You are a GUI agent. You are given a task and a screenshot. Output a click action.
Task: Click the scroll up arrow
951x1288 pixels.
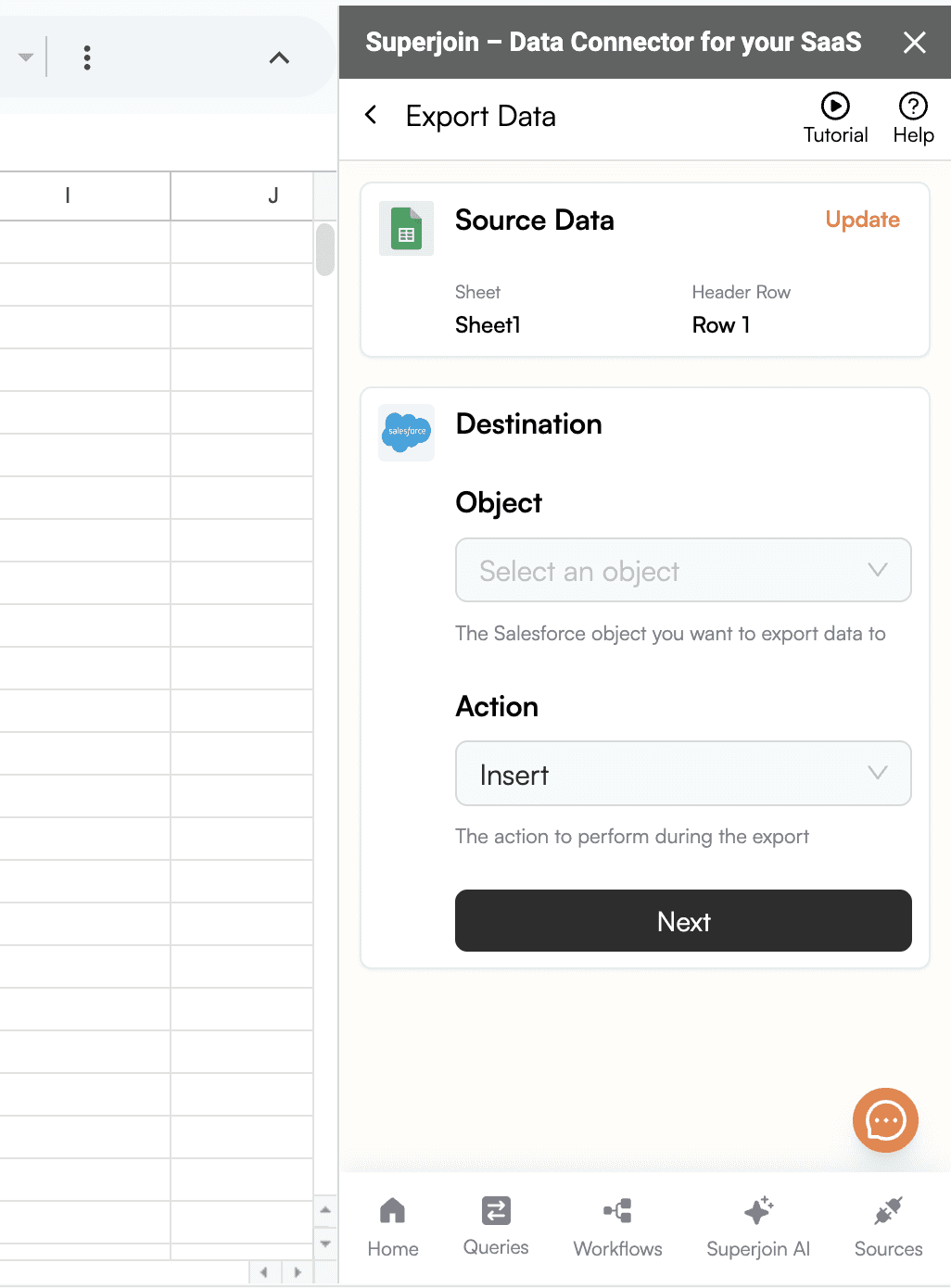pos(325,1209)
